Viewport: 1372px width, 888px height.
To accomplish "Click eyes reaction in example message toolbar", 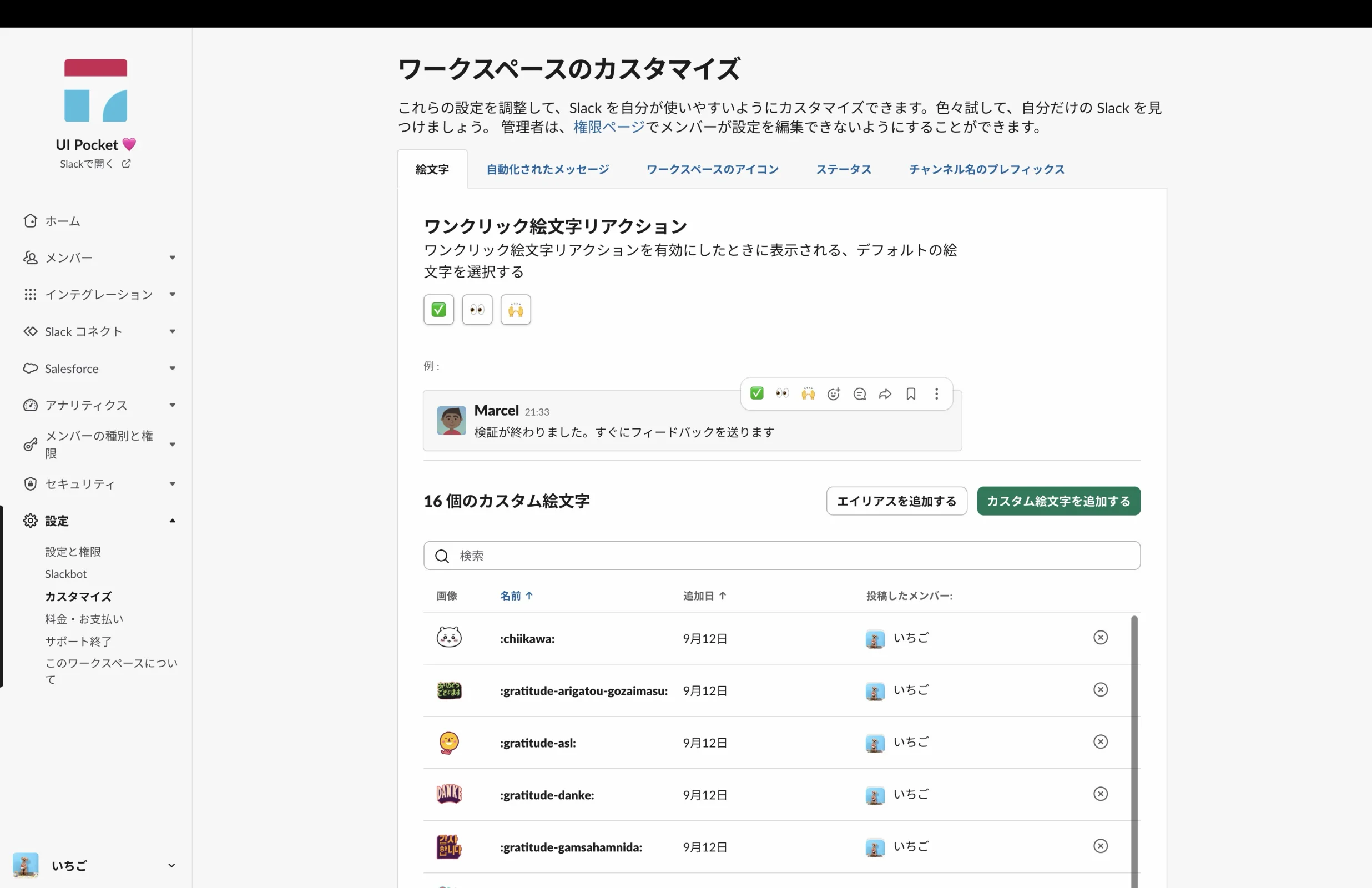I will (782, 394).
